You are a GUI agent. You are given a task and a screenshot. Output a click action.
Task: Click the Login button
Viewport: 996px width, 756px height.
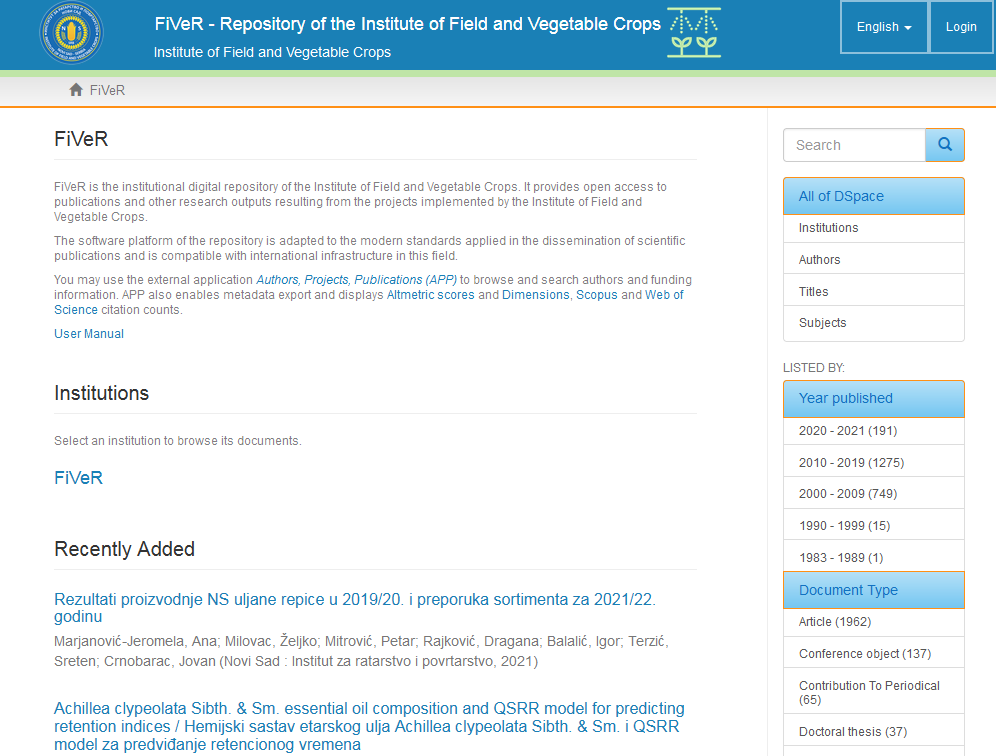coord(961,27)
